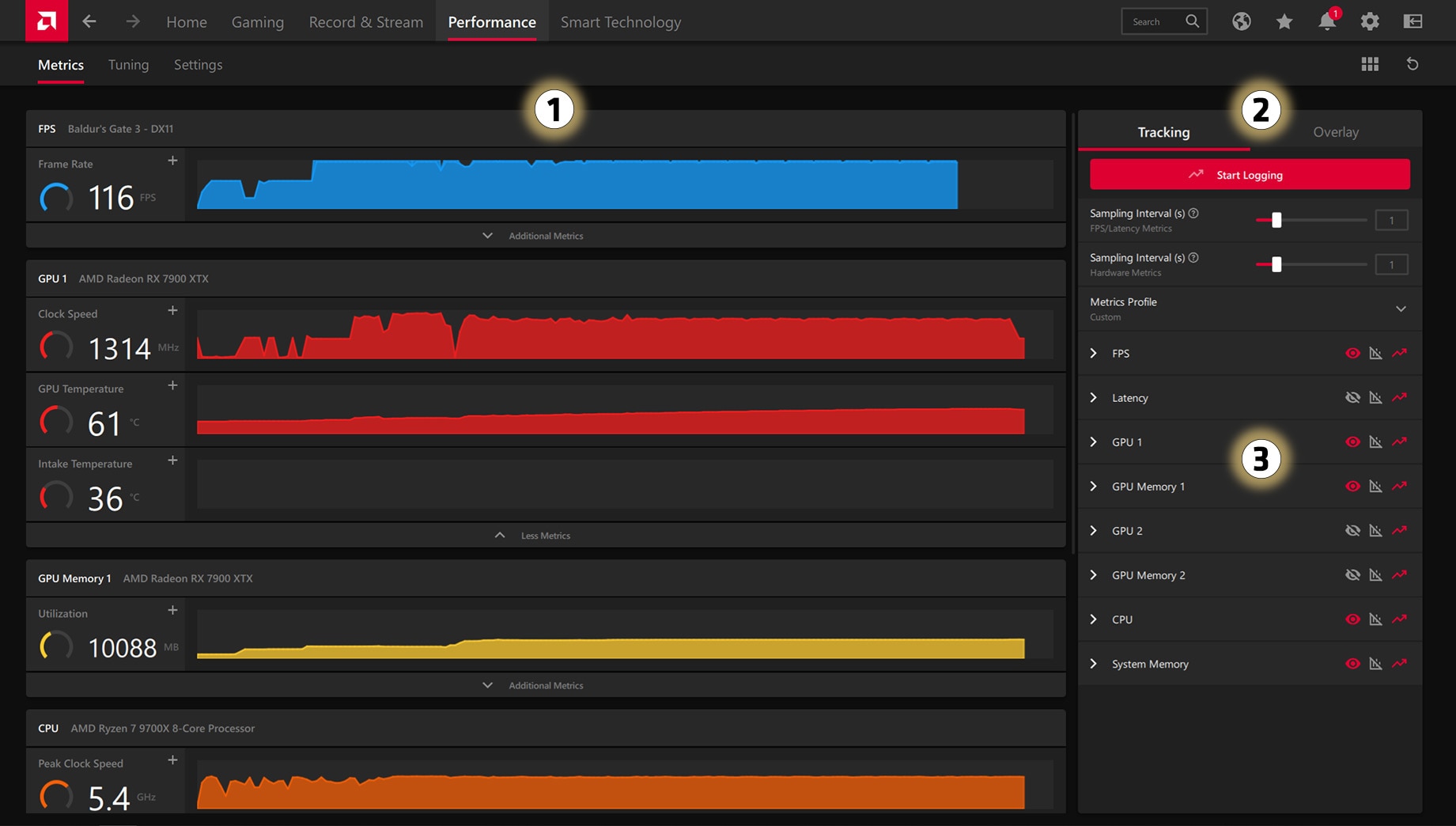
Task: Click the reset metrics icon
Action: click(x=1413, y=64)
